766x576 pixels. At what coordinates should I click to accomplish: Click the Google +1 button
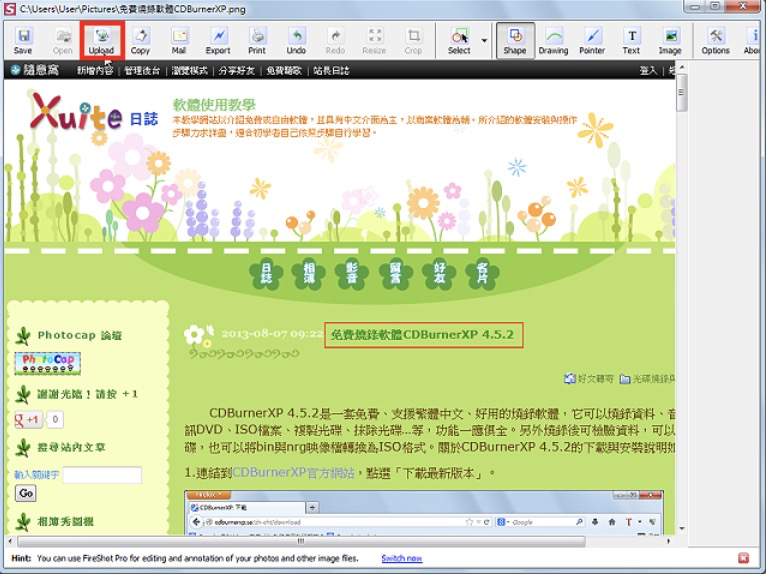coord(27,419)
